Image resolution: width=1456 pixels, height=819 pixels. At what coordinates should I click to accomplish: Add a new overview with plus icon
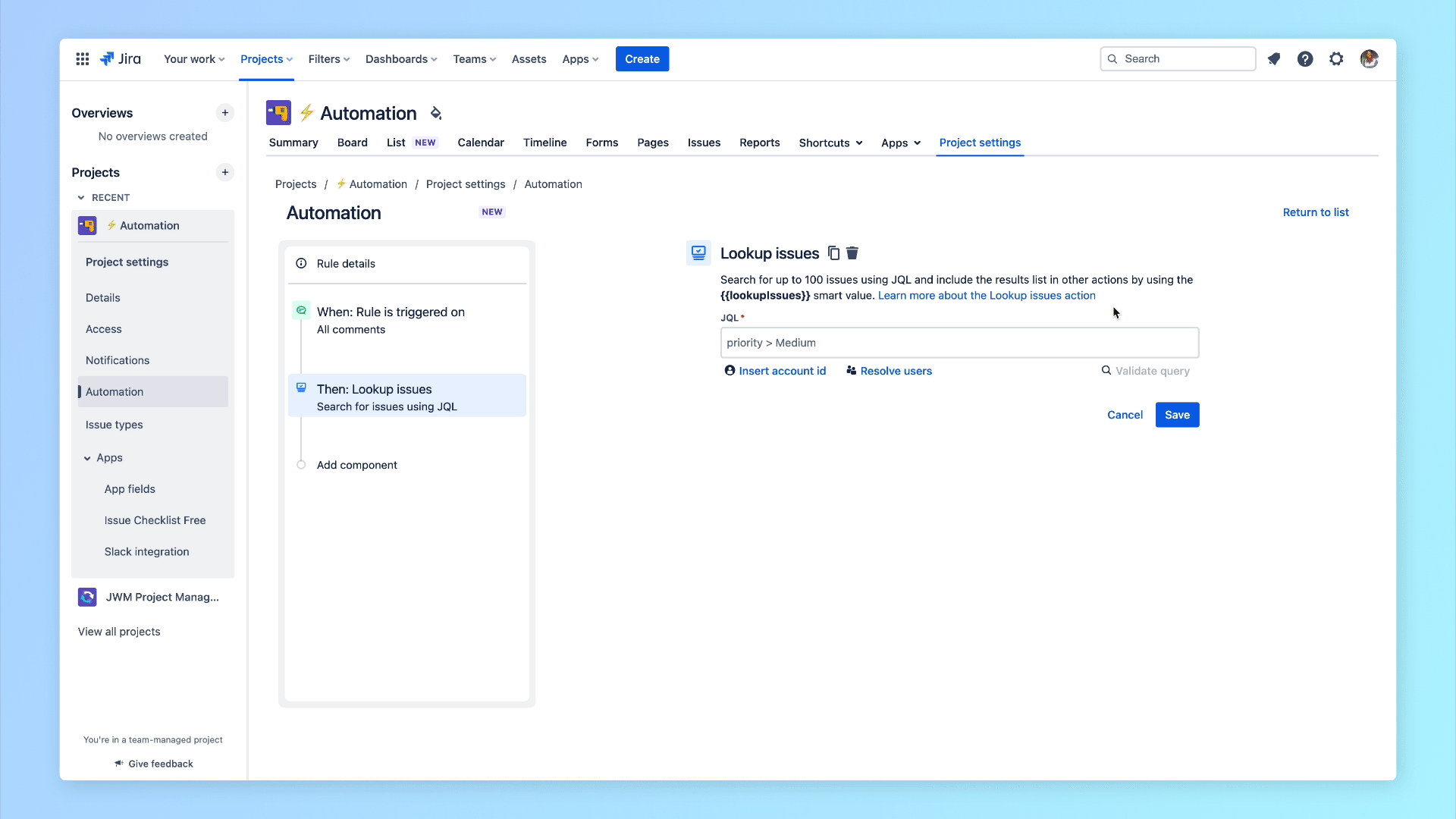pos(225,113)
